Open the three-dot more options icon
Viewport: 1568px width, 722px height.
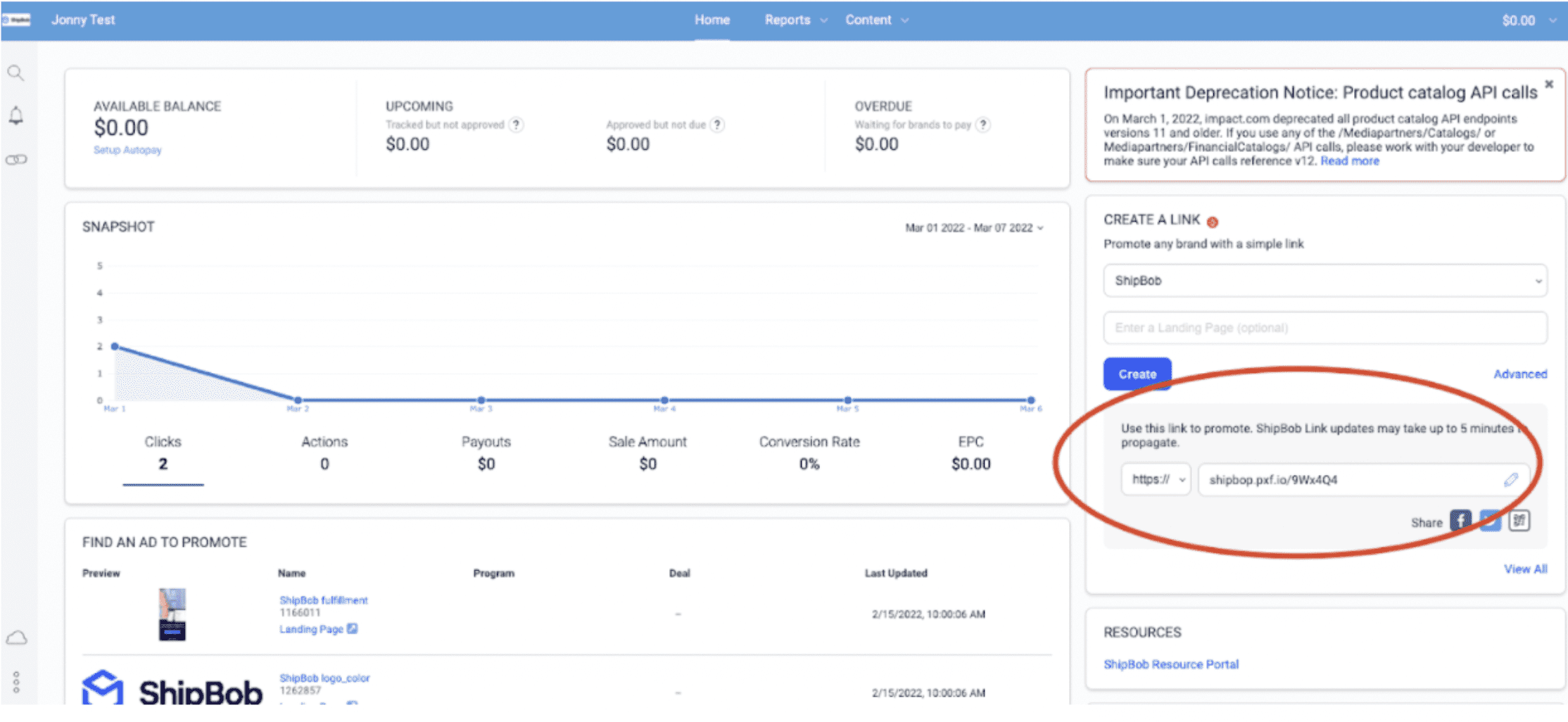pyautogui.click(x=16, y=681)
